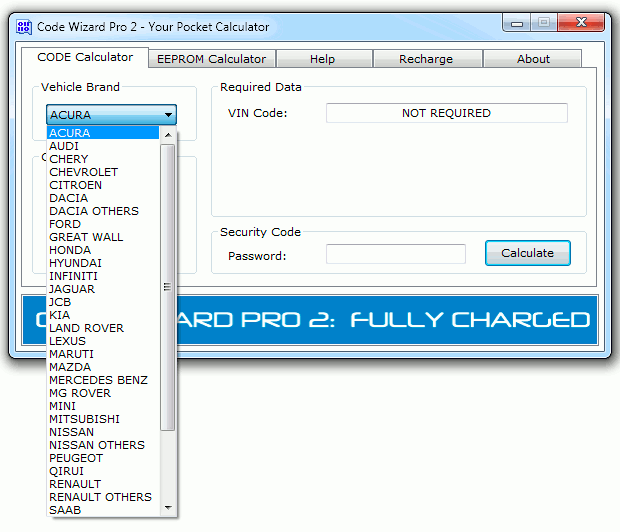Select KIA in the brand list
The image size is (620, 532).
(x=103, y=315)
